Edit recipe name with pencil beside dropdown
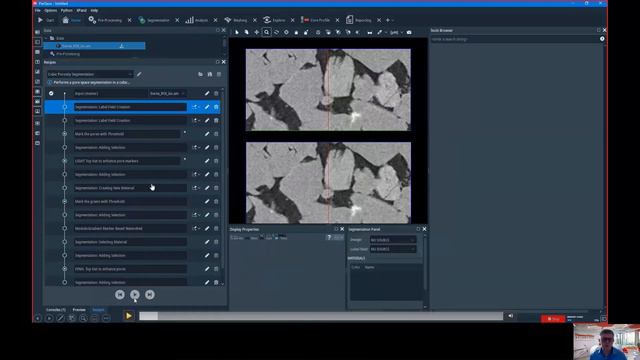 pos(139,74)
